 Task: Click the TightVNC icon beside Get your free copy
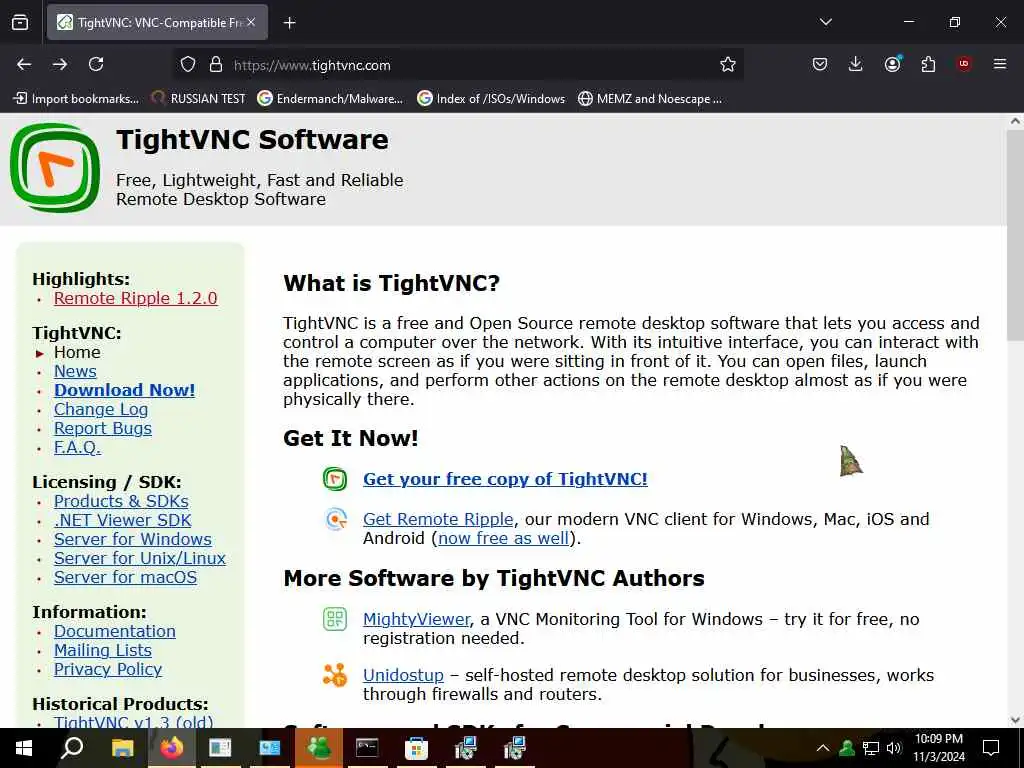pyautogui.click(x=335, y=479)
